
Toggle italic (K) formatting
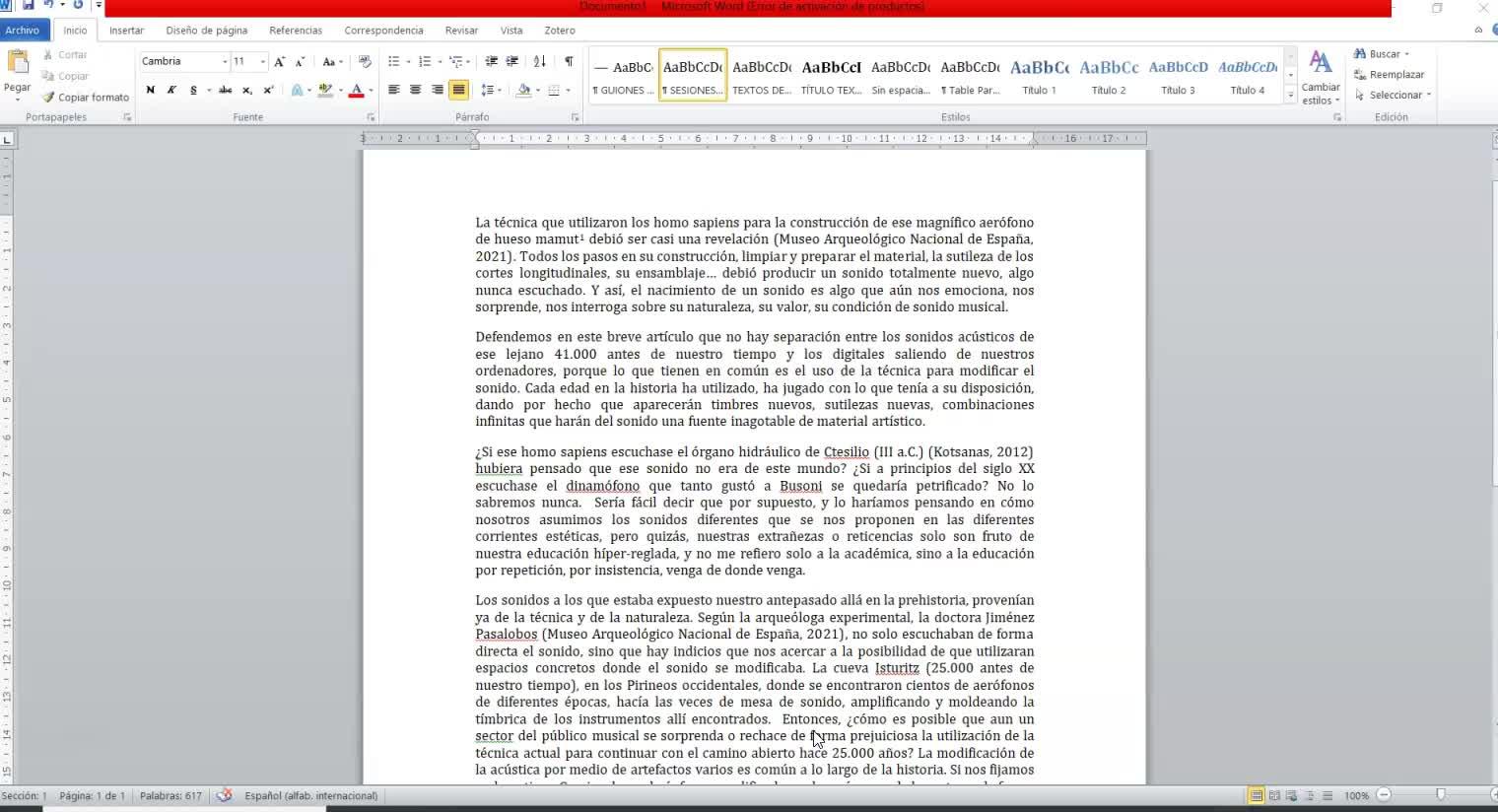pos(171,91)
